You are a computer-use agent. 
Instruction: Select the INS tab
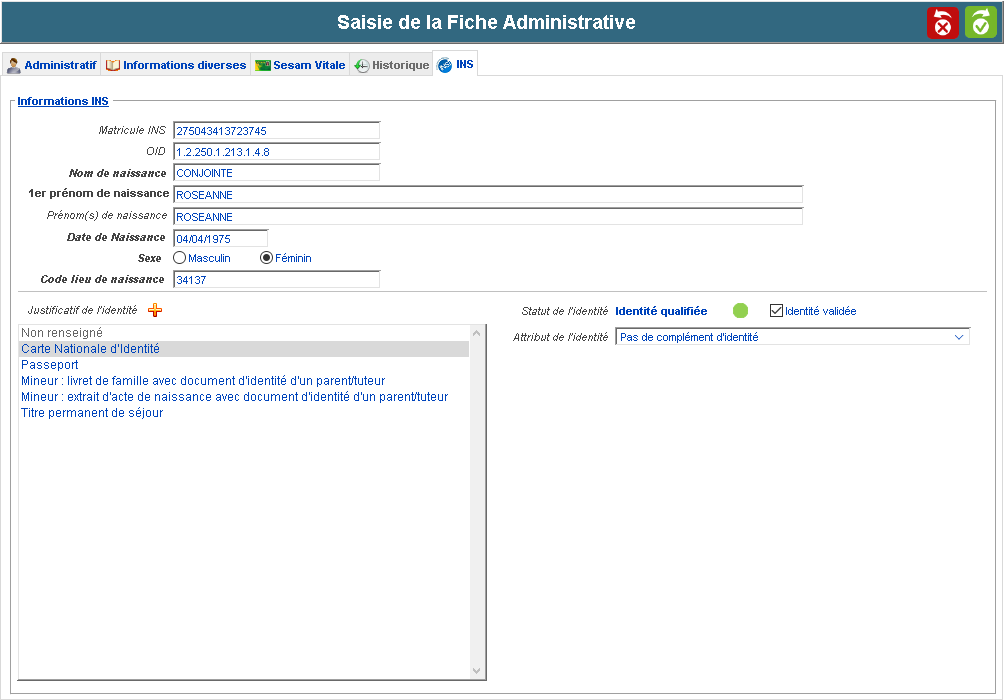(x=456, y=65)
